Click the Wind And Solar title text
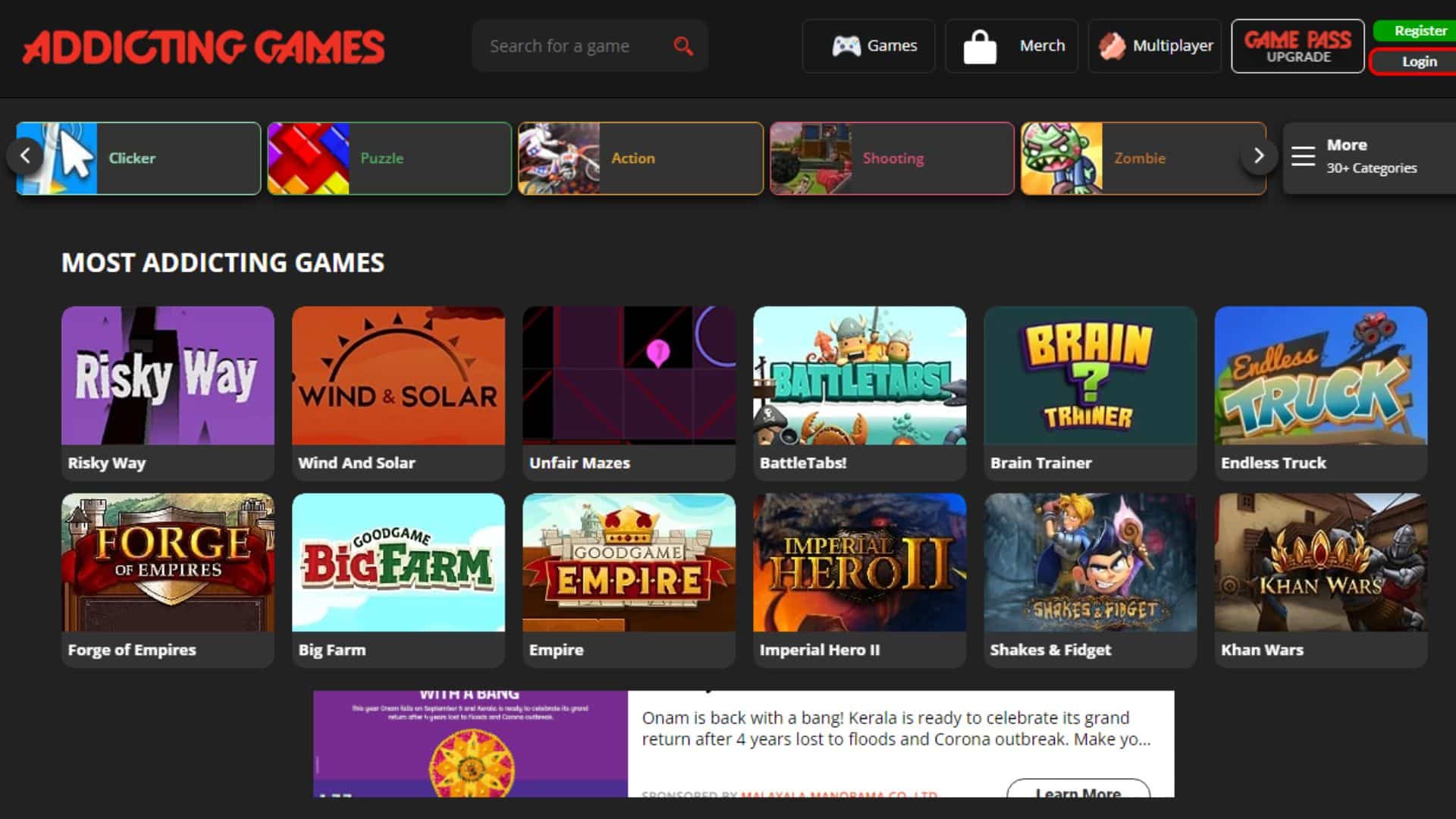This screenshot has width=1456, height=819. tap(356, 463)
